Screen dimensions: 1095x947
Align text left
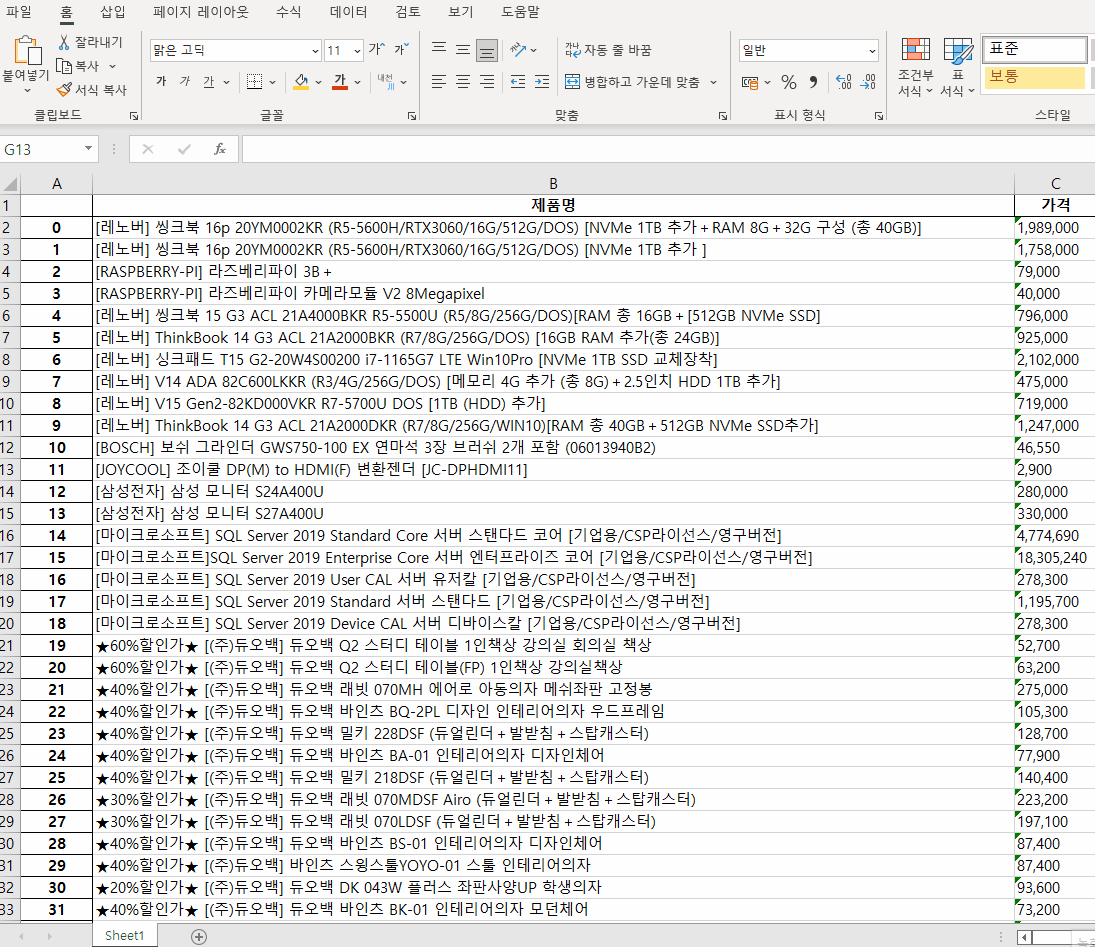439,82
